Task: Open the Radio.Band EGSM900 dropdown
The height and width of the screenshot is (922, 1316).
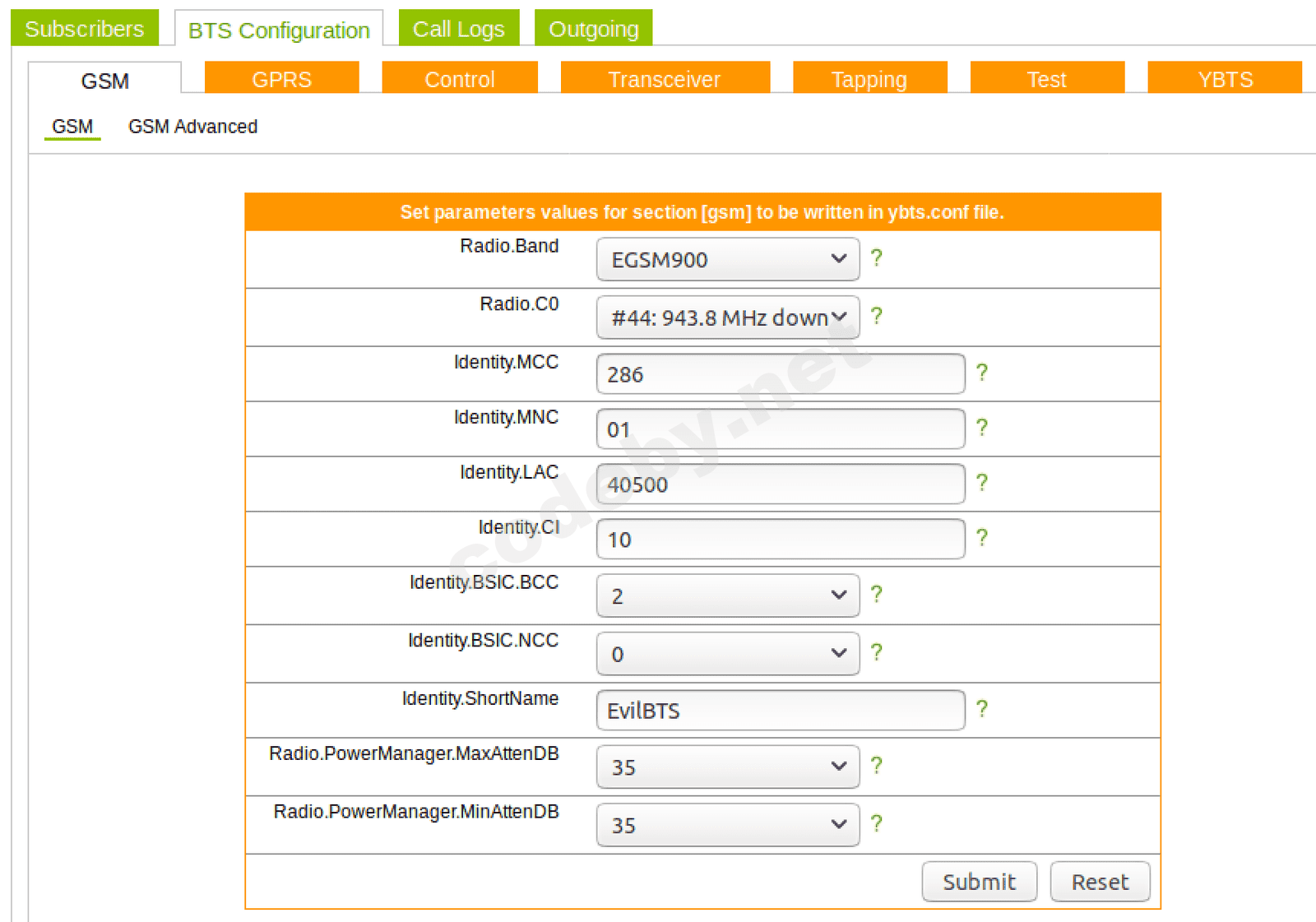Action: click(728, 259)
